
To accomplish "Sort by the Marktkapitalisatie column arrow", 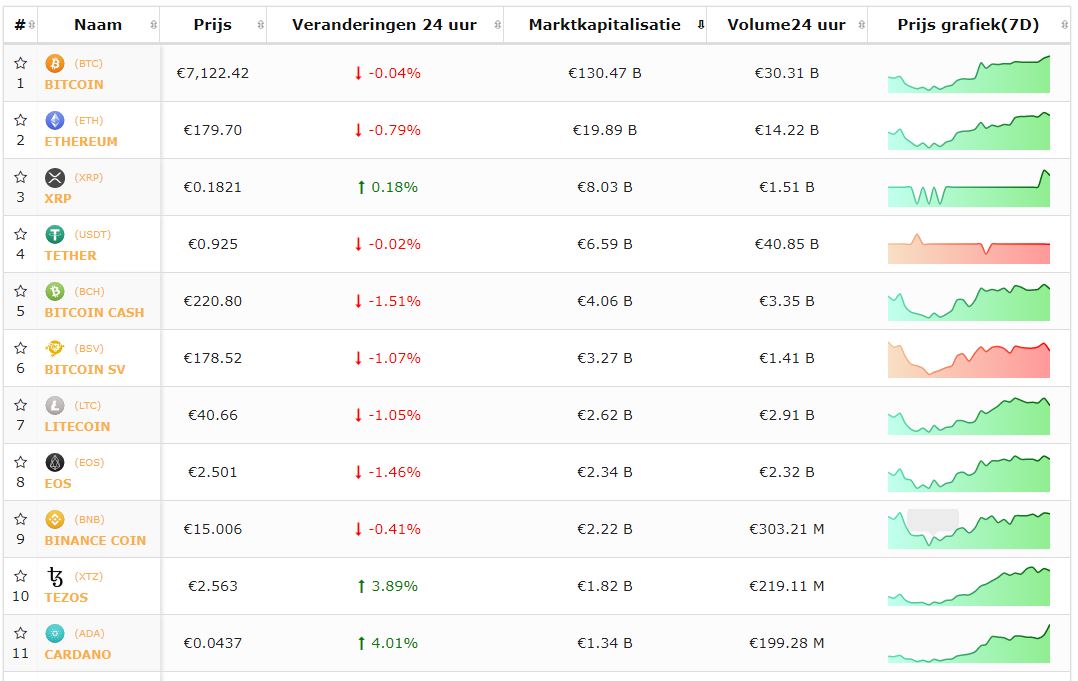I will [700, 25].
